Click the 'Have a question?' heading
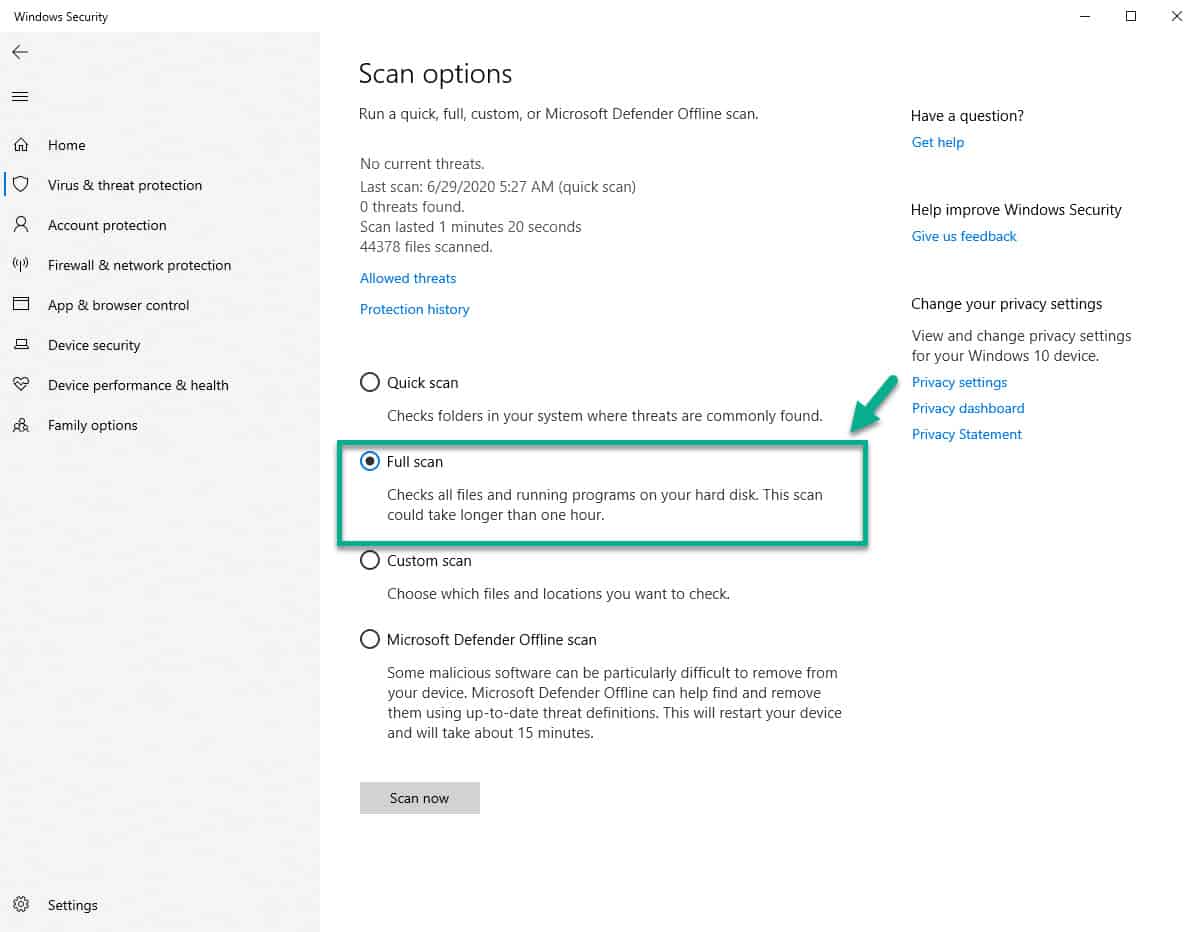This screenshot has height=932, width=1200. [967, 116]
